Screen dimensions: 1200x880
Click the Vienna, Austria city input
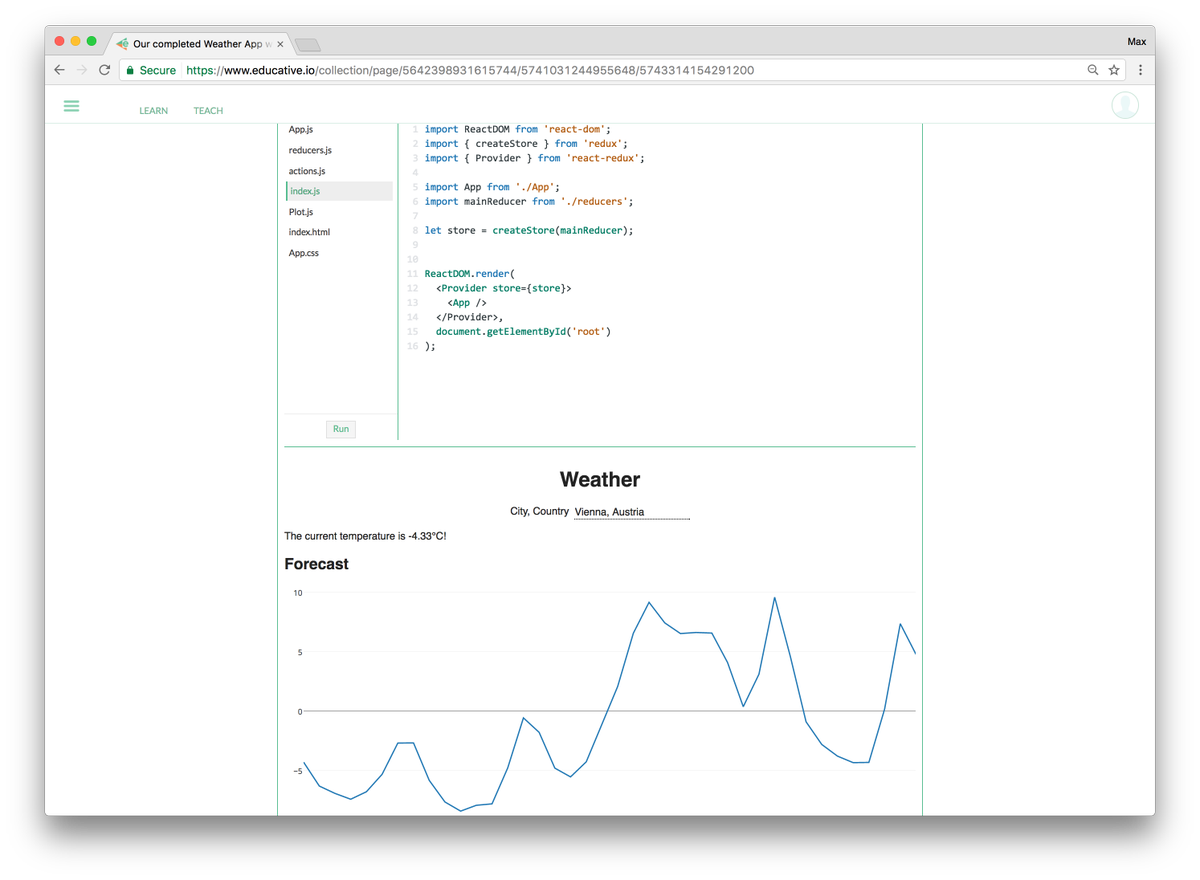pos(632,512)
